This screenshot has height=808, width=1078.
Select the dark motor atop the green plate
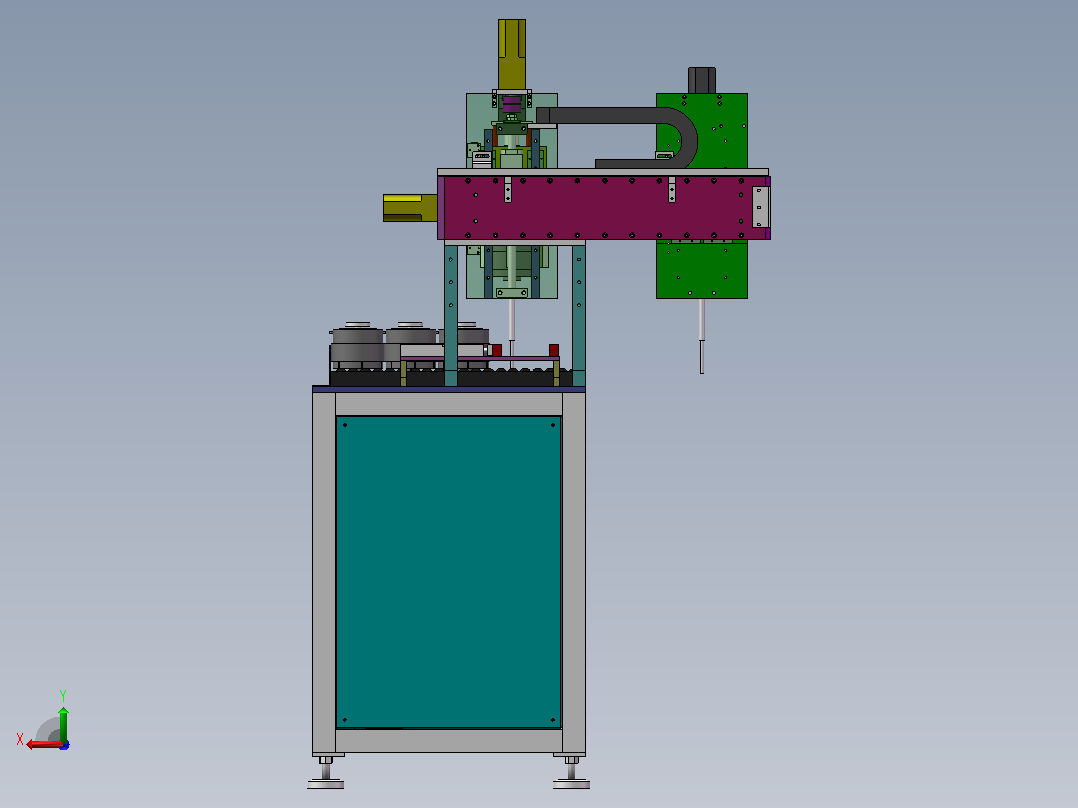[x=702, y=80]
